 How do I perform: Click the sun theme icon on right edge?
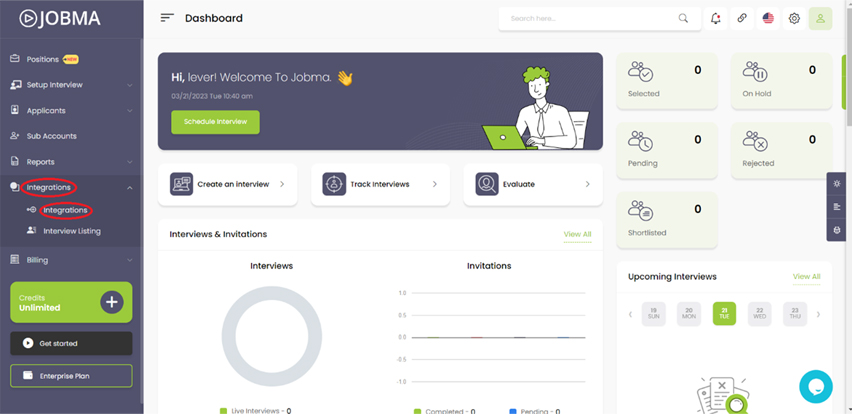(x=837, y=184)
